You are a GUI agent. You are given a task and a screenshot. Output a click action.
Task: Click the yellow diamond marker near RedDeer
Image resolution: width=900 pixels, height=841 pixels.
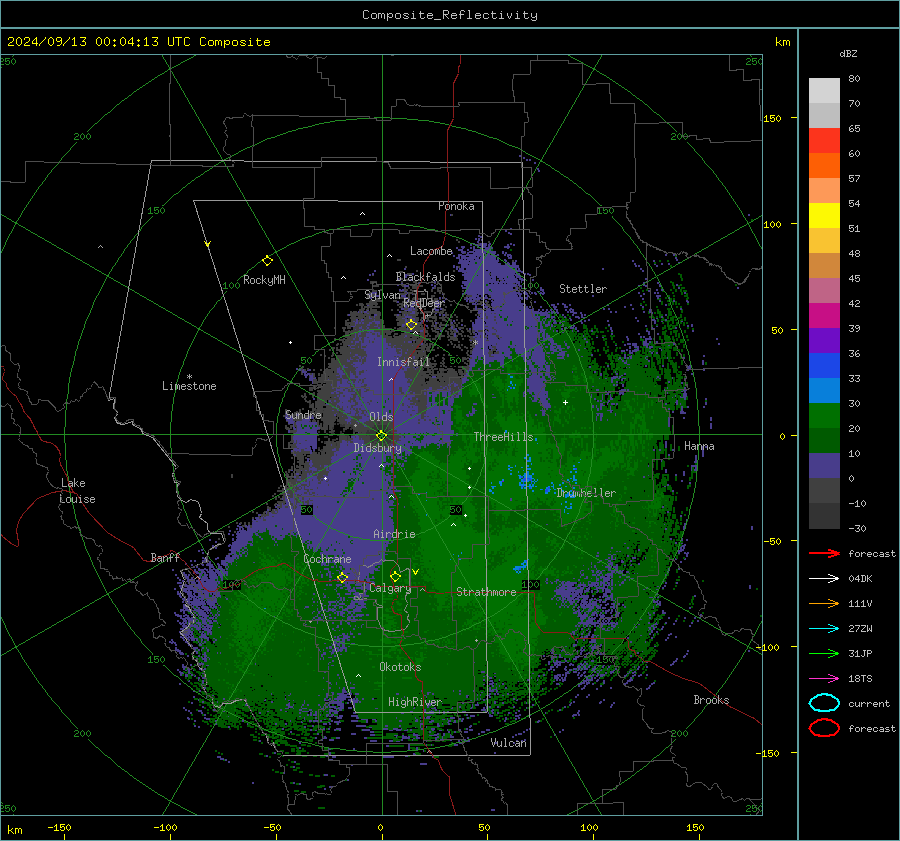411,325
